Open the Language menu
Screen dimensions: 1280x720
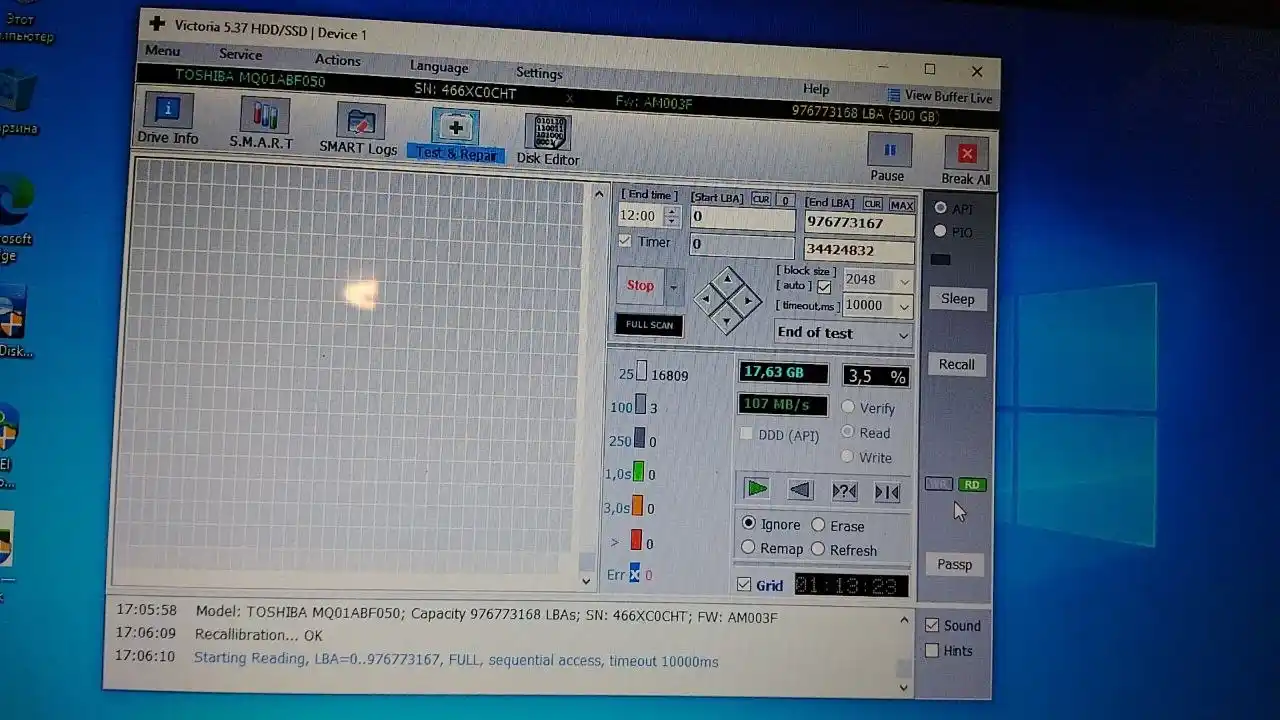(438, 67)
